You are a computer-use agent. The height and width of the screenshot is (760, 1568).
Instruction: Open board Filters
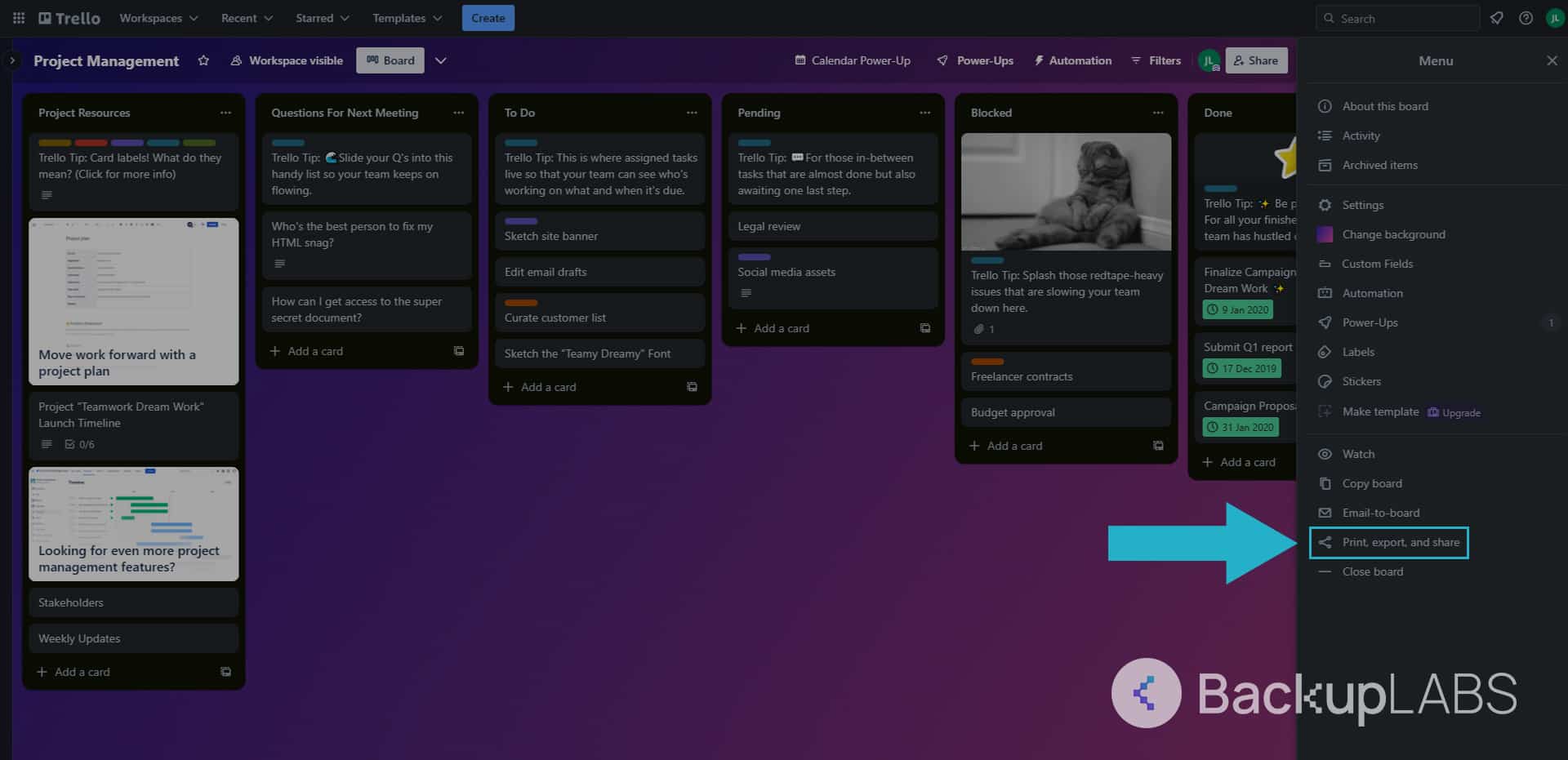(1156, 60)
